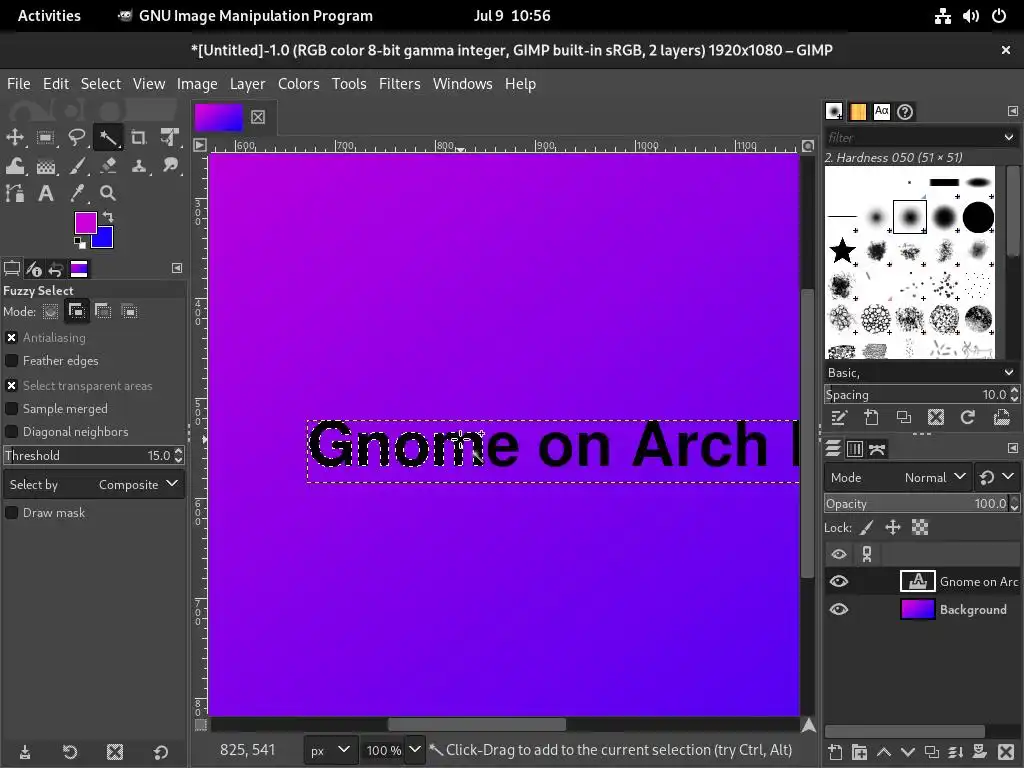Open the Filters menu
The height and width of the screenshot is (768, 1024).
tap(400, 84)
